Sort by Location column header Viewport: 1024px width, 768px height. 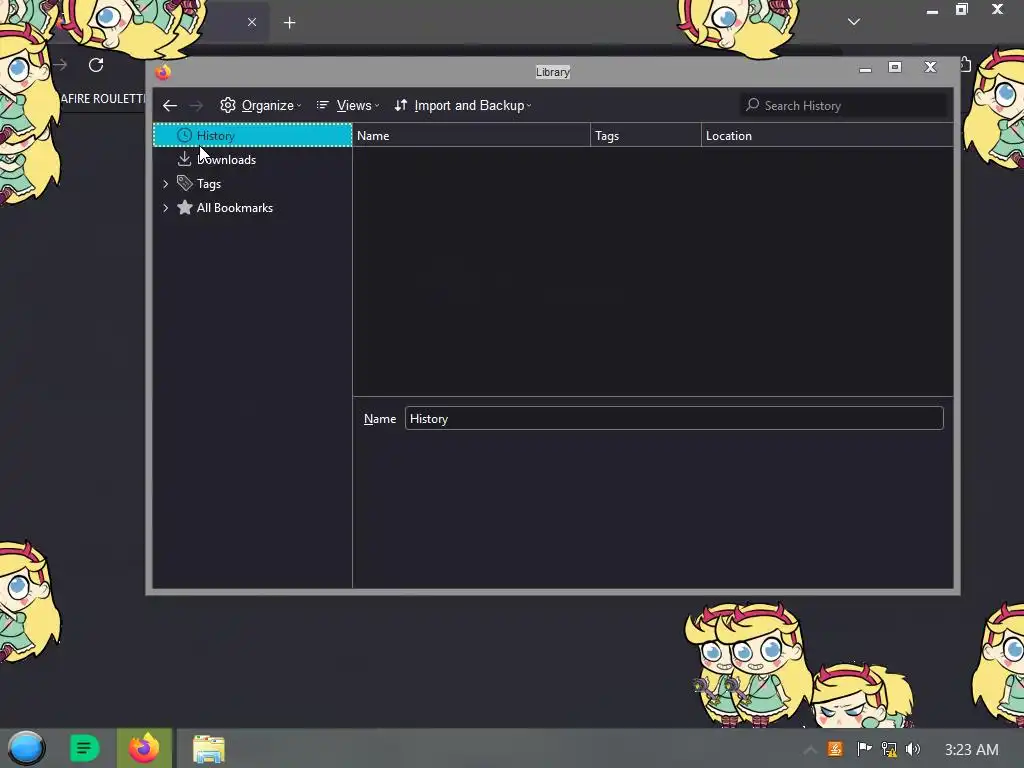(x=827, y=136)
